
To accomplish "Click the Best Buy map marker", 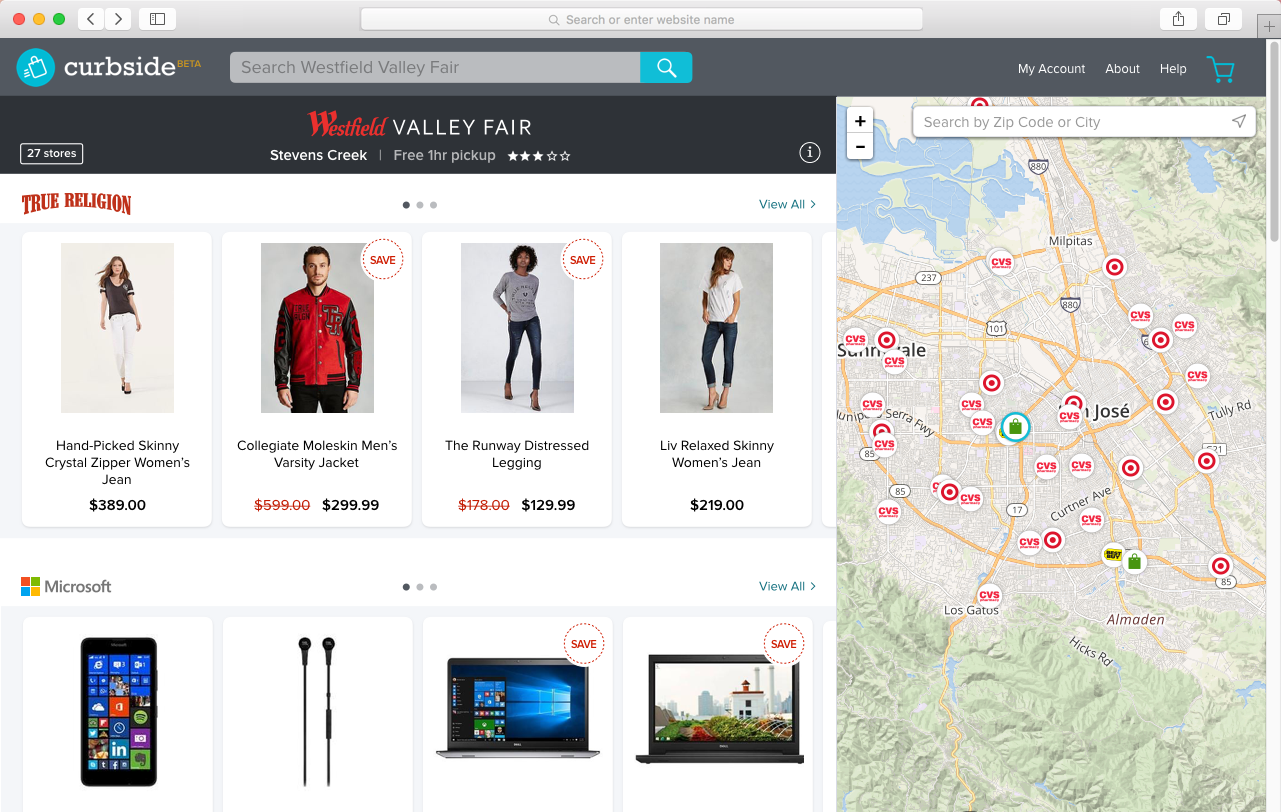I will click(x=1113, y=554).
